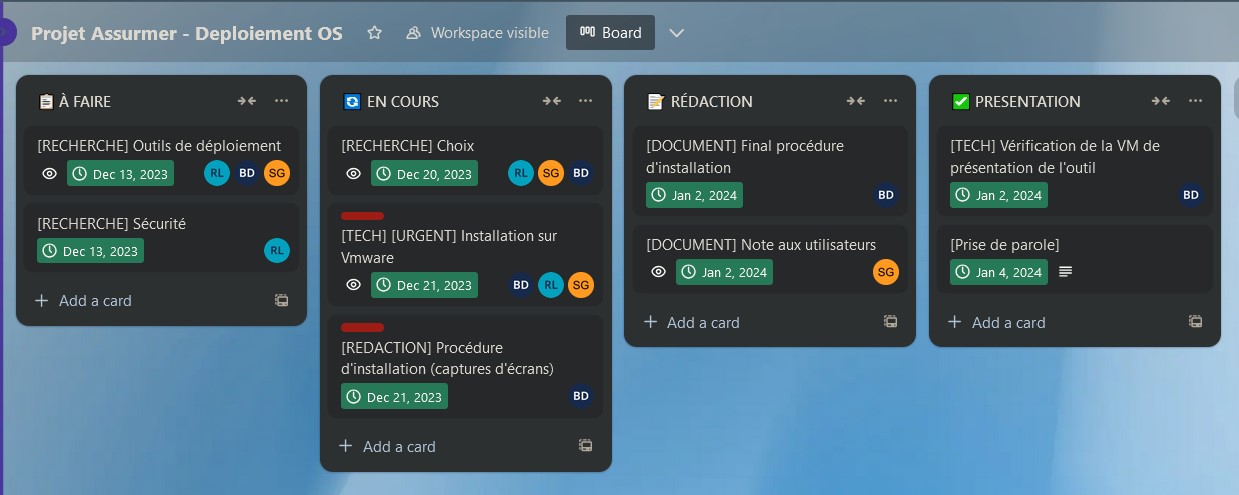Click Jan 4, 2024 due date badge
The height and width of the screenshot is (495, 1239).
pyautogui.click(x=999, y=272)
